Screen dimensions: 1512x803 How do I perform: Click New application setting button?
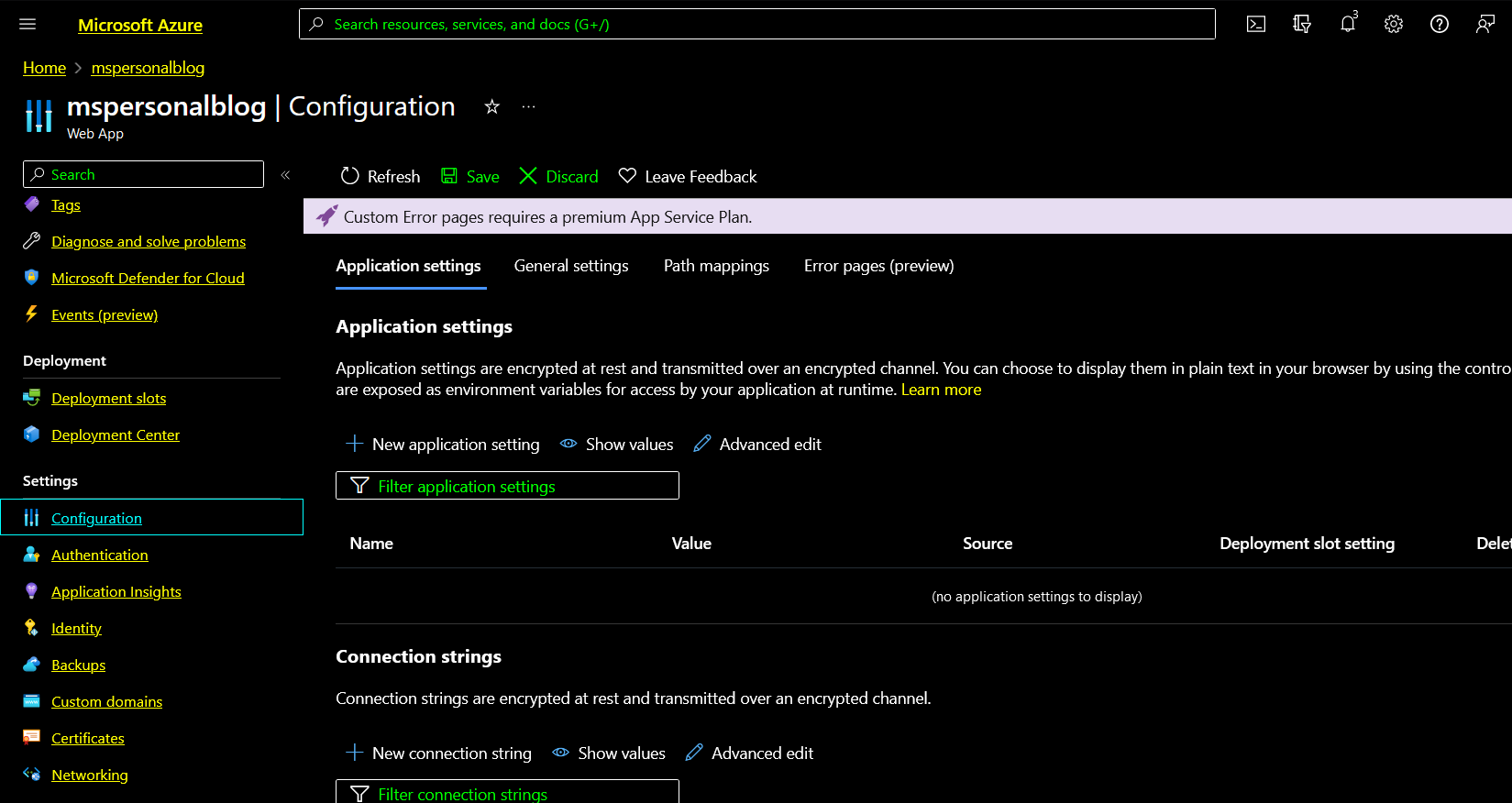tap(443, 444)
